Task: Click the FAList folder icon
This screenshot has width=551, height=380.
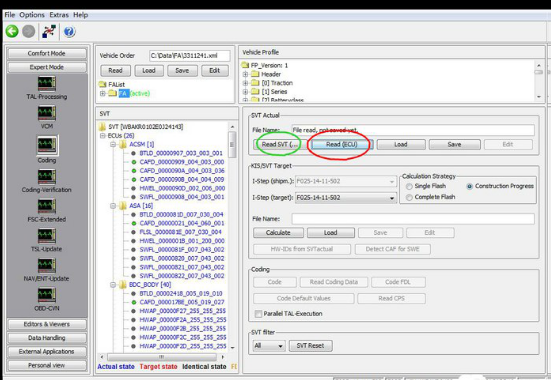Action: tap(103, 84)
